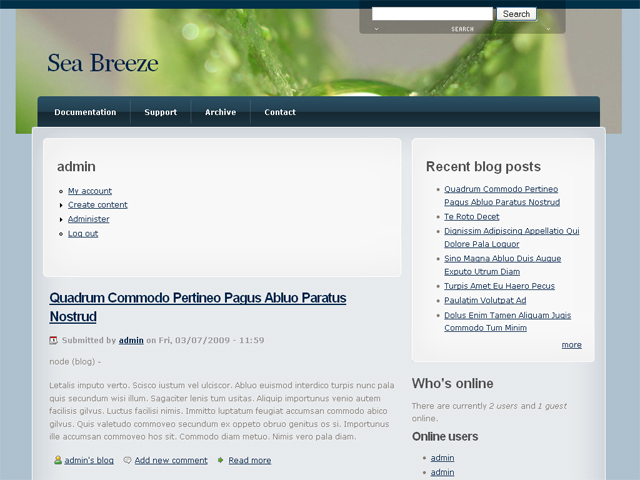Expand the Administer menu item arrow
The image size is (640, 480).
pyautogui.click(x=61, y=219)
